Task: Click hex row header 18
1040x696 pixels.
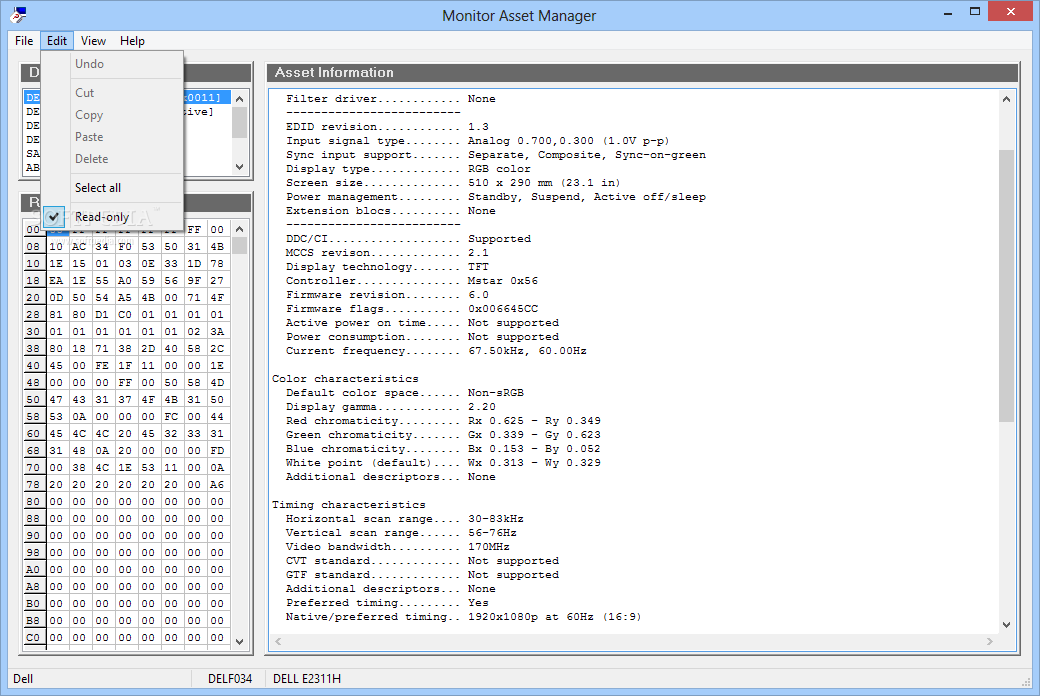Action: pyautogui.click(x=33, y=280)
